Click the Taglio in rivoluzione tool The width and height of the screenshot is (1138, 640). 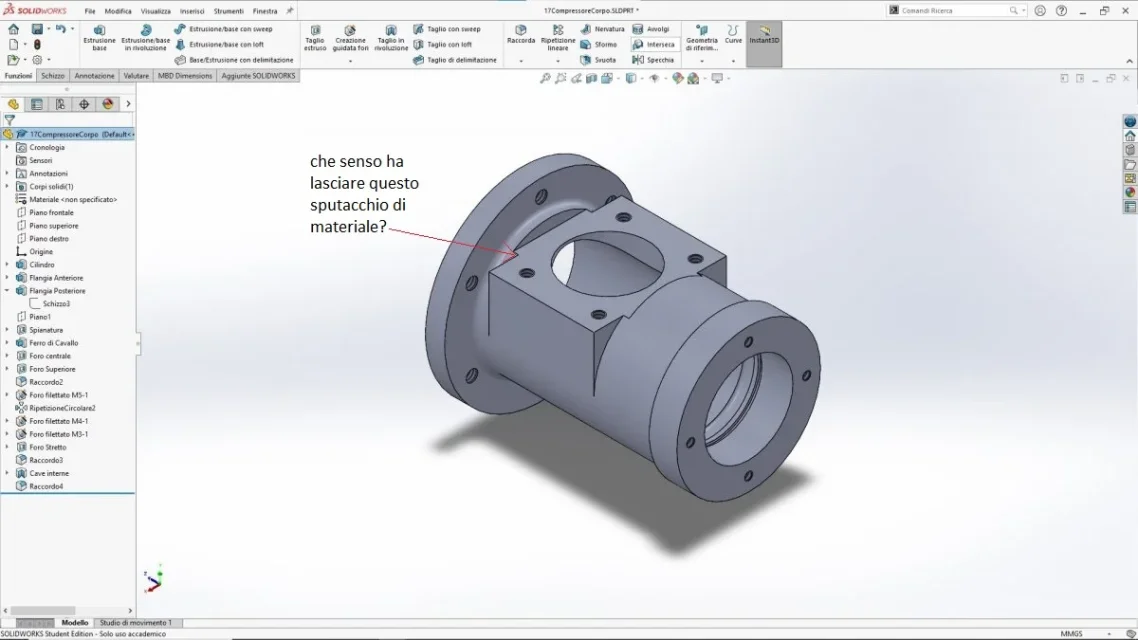(391, 38)
